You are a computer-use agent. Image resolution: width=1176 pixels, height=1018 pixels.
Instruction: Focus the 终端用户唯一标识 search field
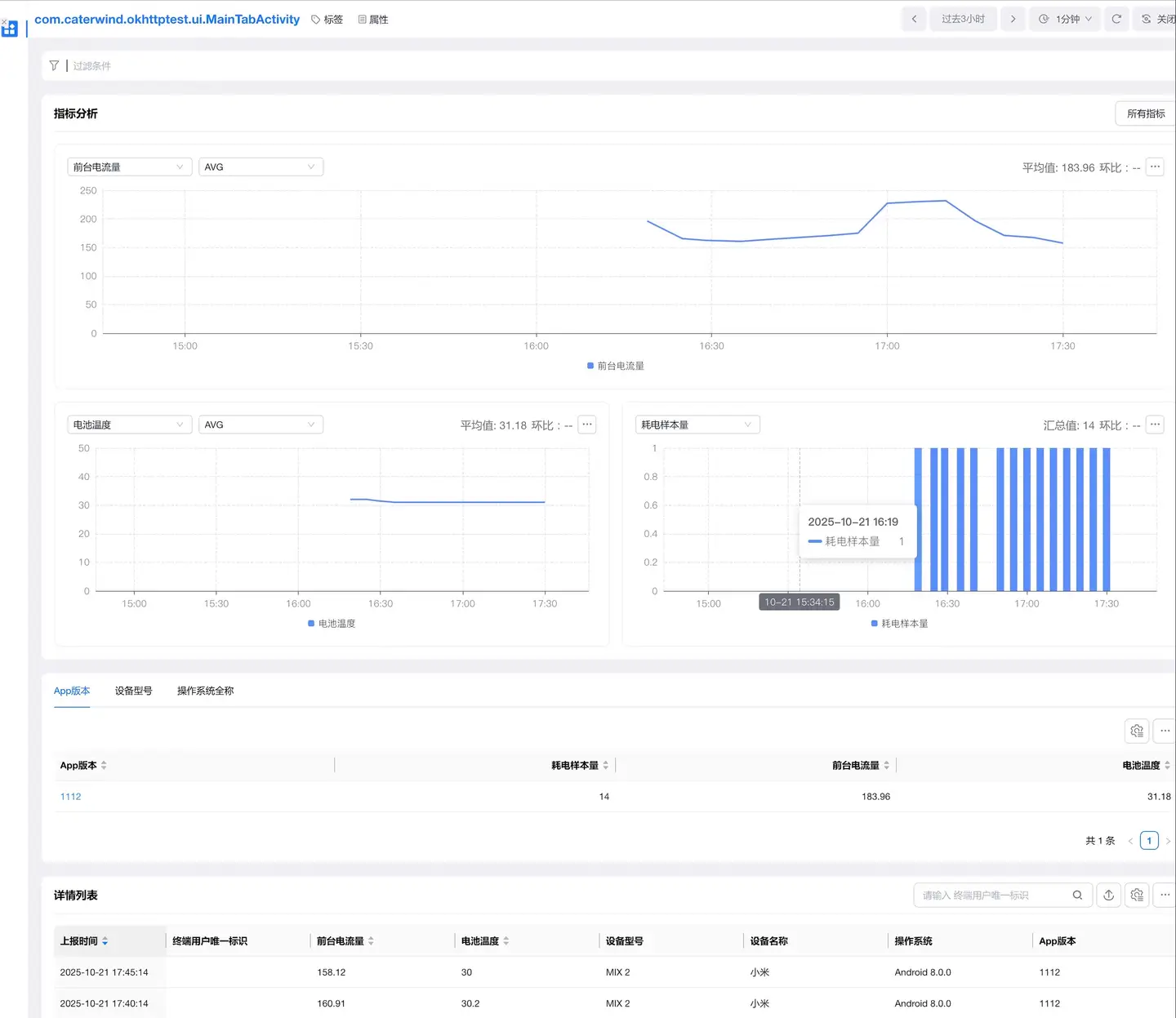tap(992, 896)
